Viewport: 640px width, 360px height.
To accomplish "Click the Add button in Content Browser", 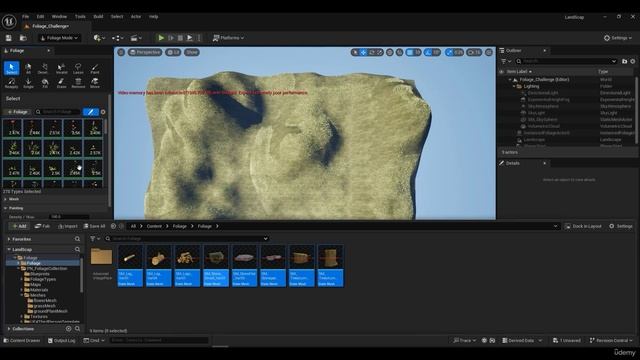I will click(19, 226).
